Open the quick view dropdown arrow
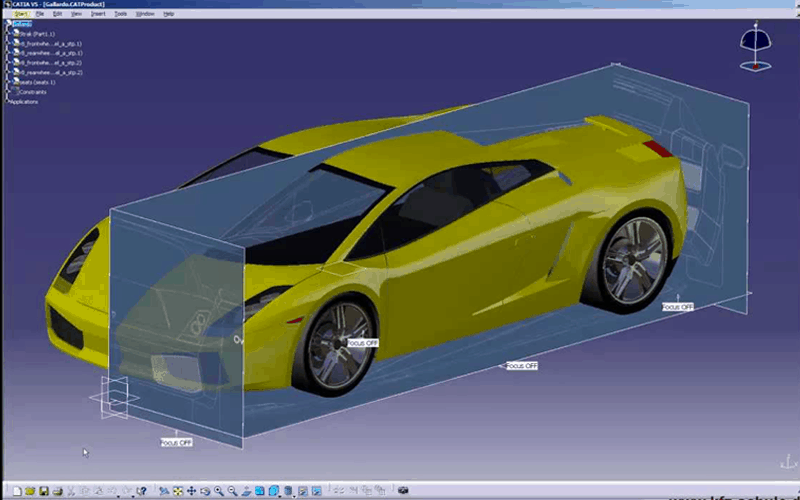 (x=280, y=496)
